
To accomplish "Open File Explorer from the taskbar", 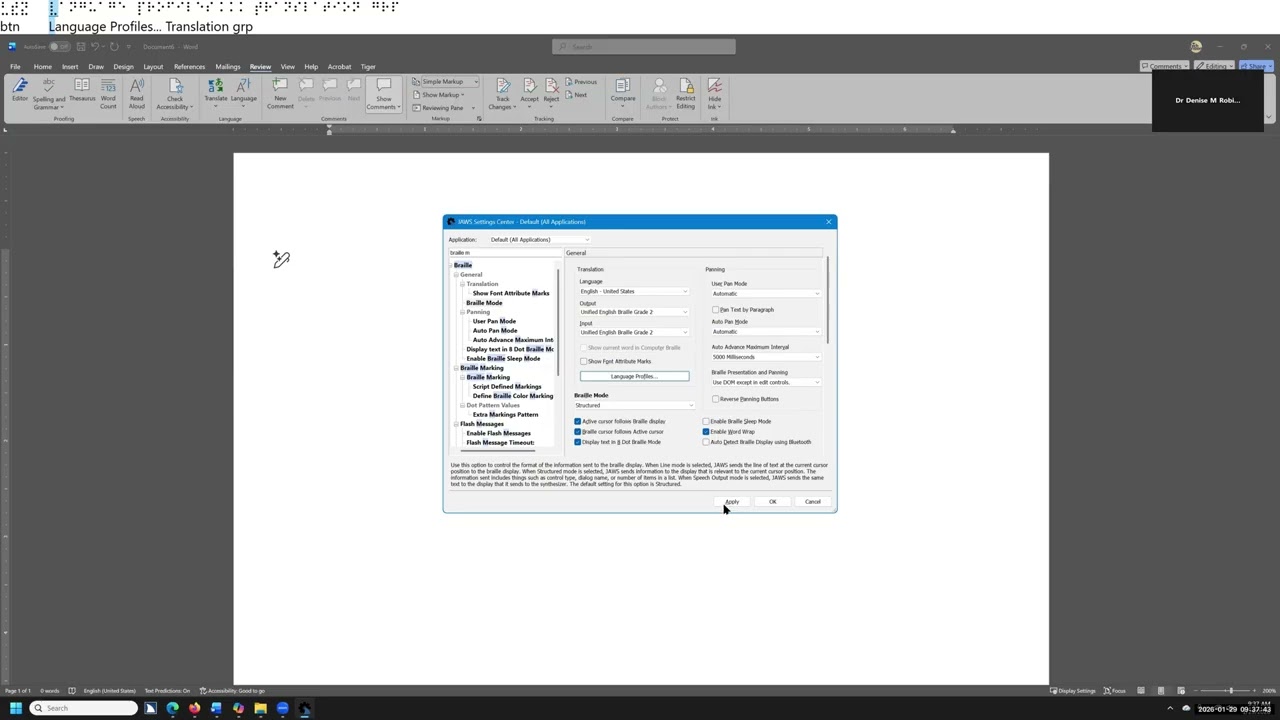I will click(260, 708).
